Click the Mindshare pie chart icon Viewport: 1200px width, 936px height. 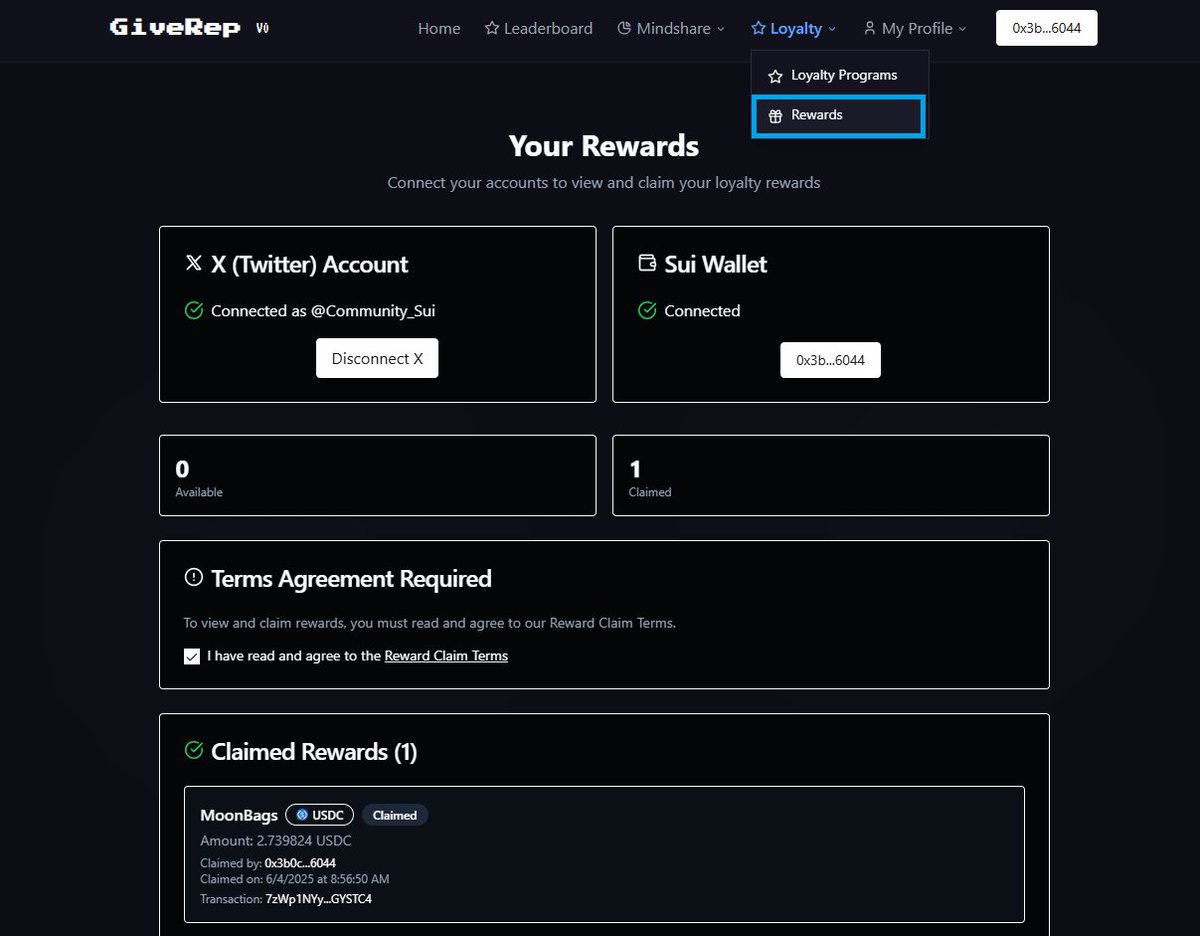(x=625, y=28)
